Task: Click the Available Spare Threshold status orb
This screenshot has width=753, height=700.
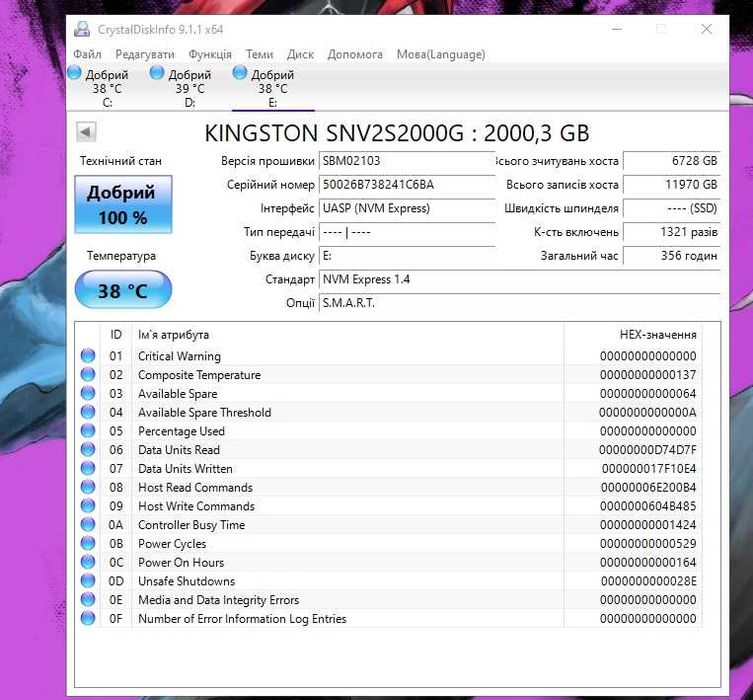Action: click(x=88, y=411)
